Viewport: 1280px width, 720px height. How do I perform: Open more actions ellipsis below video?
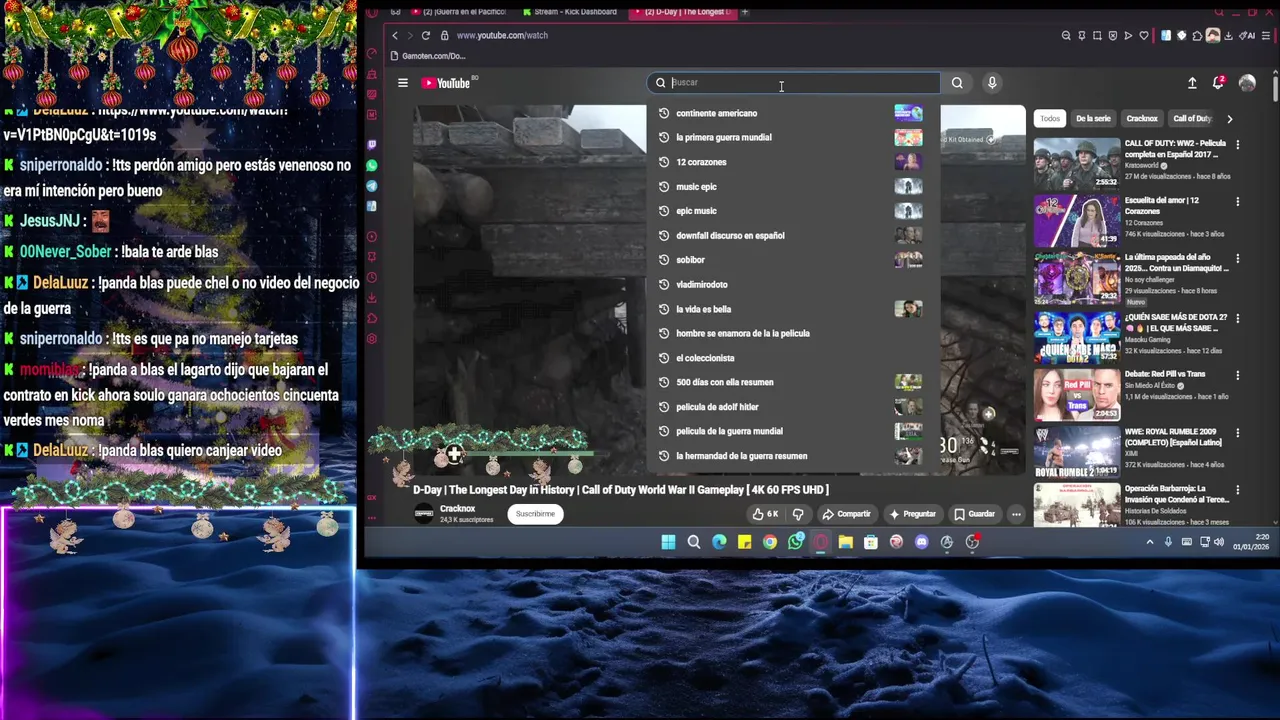point(1016,514)
